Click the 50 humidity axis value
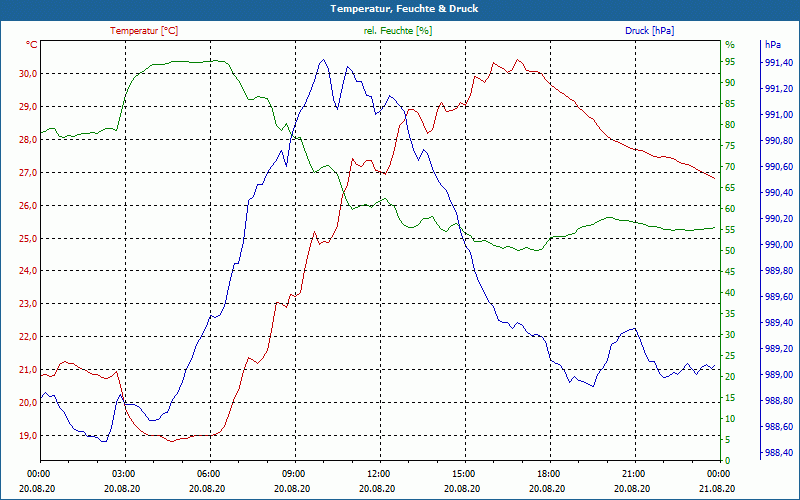 (730, 251)
